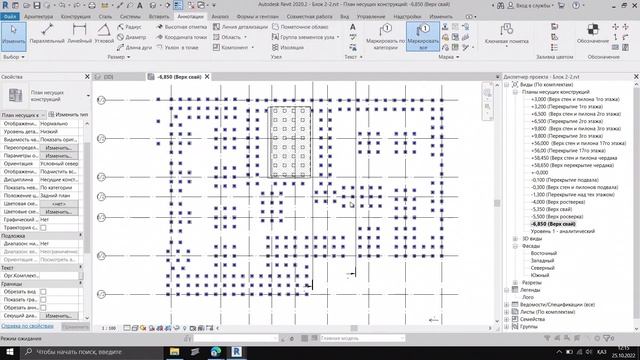Activate the Пометочное облако tool
The height and width of the screenshot is (360, 640).
[x=300, y=27]
